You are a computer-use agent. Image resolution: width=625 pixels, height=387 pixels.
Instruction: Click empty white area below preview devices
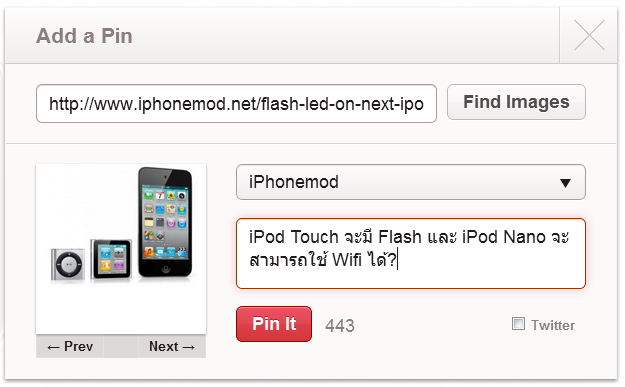click(121, 307)
